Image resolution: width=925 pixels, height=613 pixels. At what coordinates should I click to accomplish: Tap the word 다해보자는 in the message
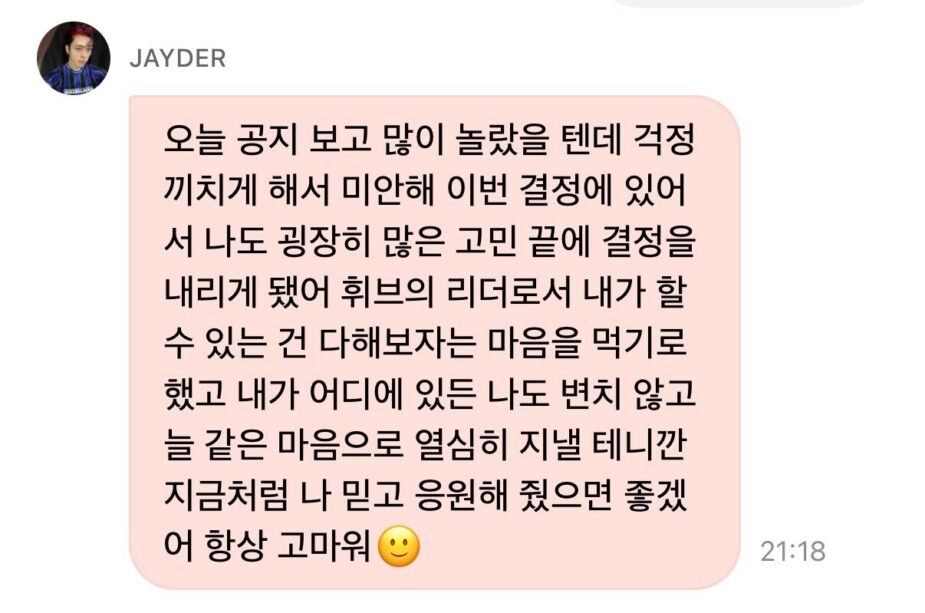(396, 343)
